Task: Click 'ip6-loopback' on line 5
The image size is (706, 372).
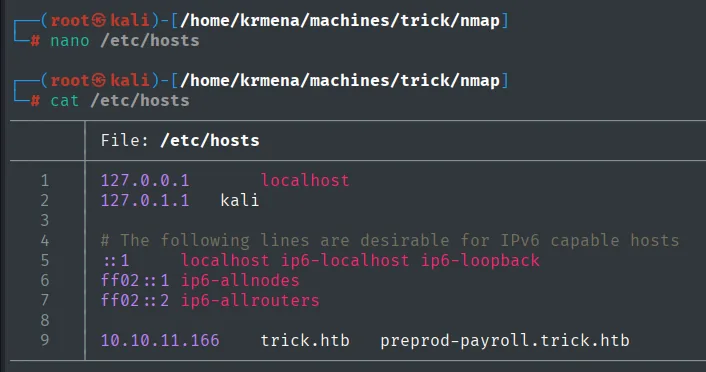Action: click(x=480, y=261)
